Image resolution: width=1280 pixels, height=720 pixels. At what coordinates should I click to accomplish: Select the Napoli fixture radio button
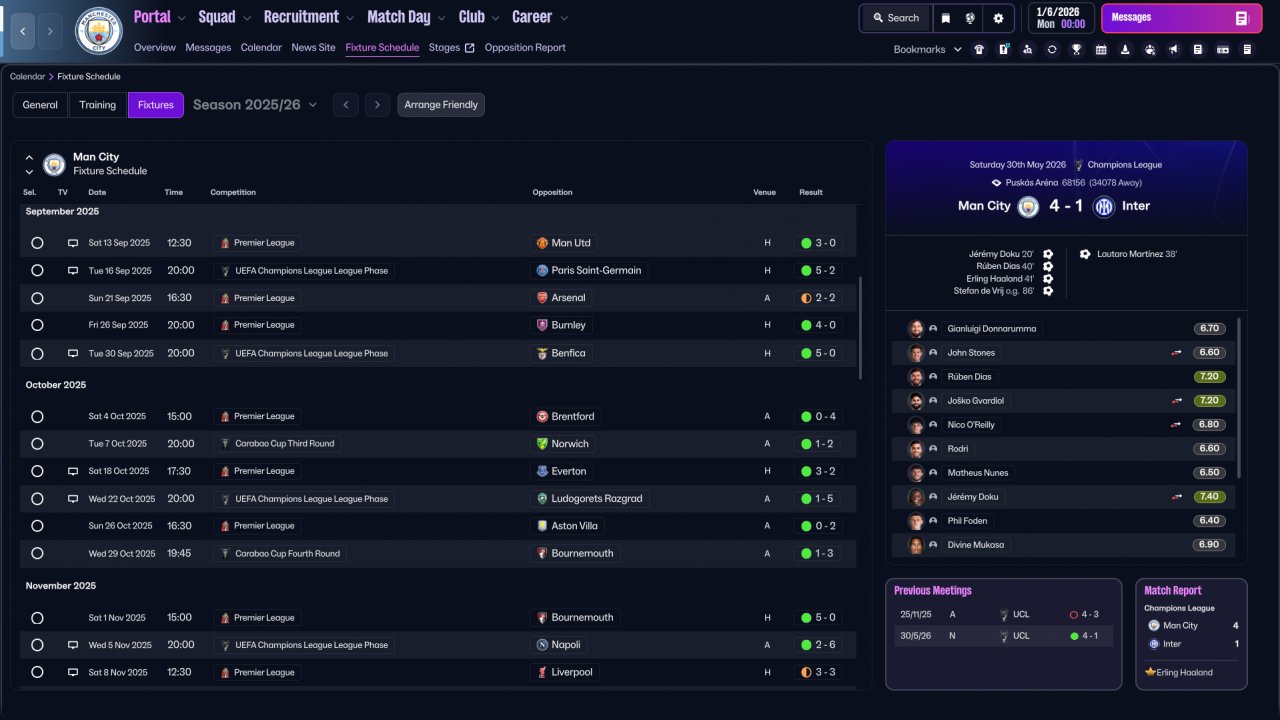coord(37,645)
